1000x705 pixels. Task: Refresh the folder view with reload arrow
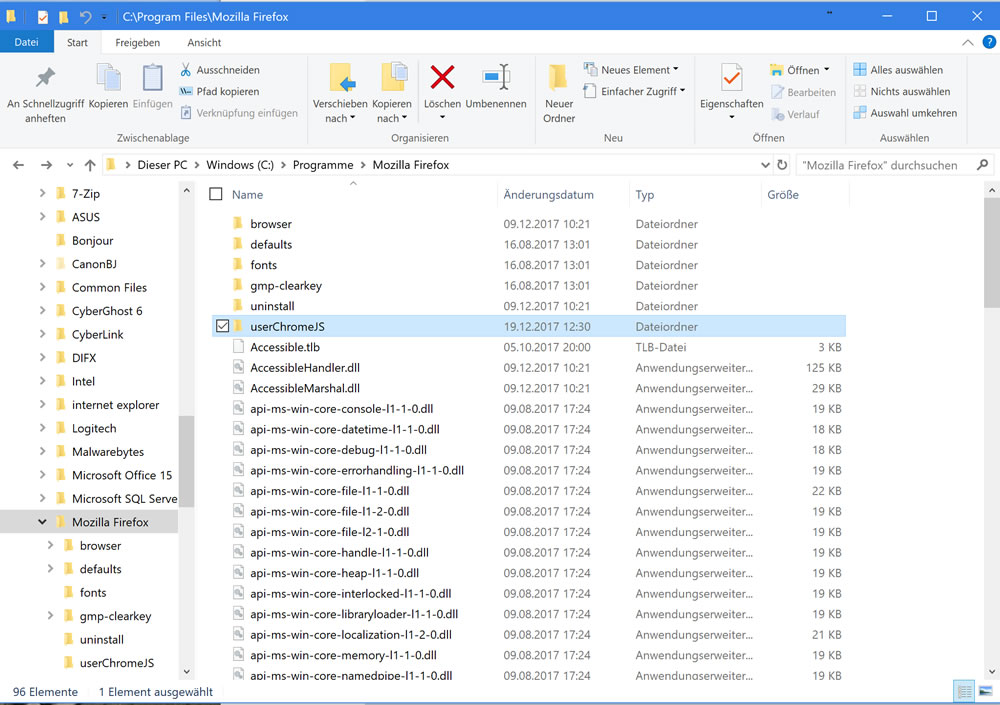[782, 165]
